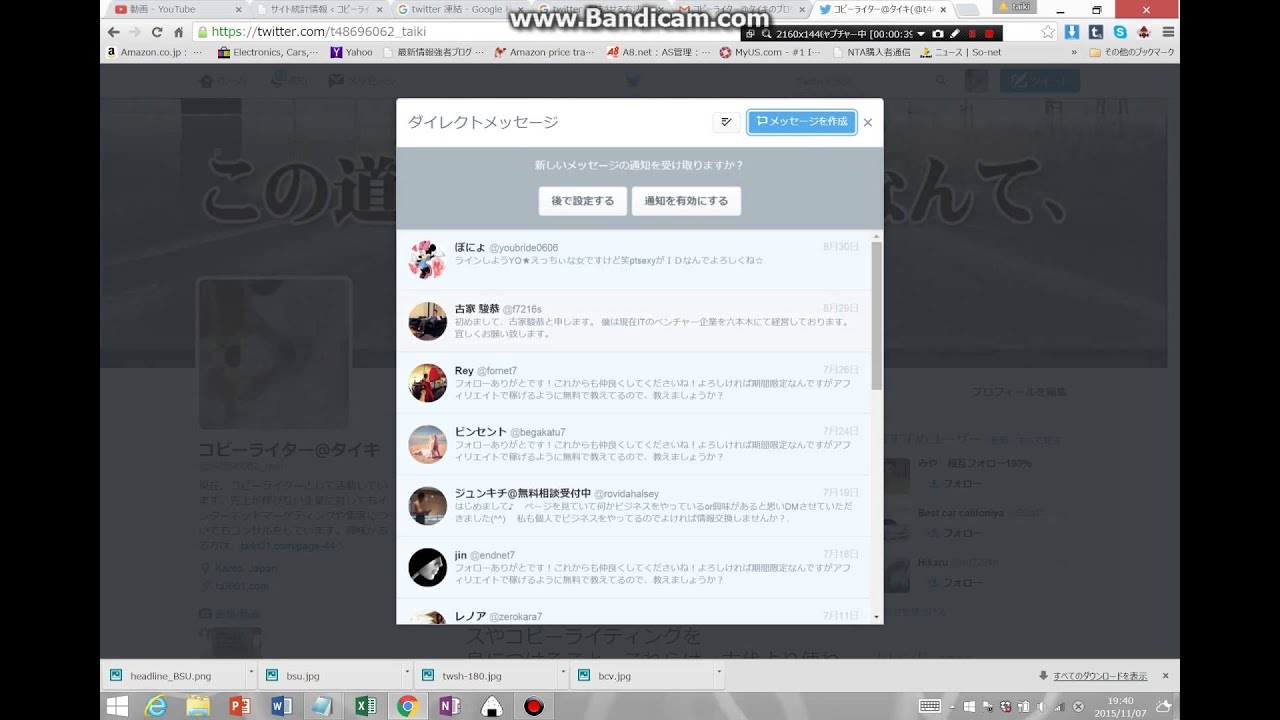The image size is (1280, 720).
Task: Open the A8.net bookmark
Action: [x=659, y=52]
